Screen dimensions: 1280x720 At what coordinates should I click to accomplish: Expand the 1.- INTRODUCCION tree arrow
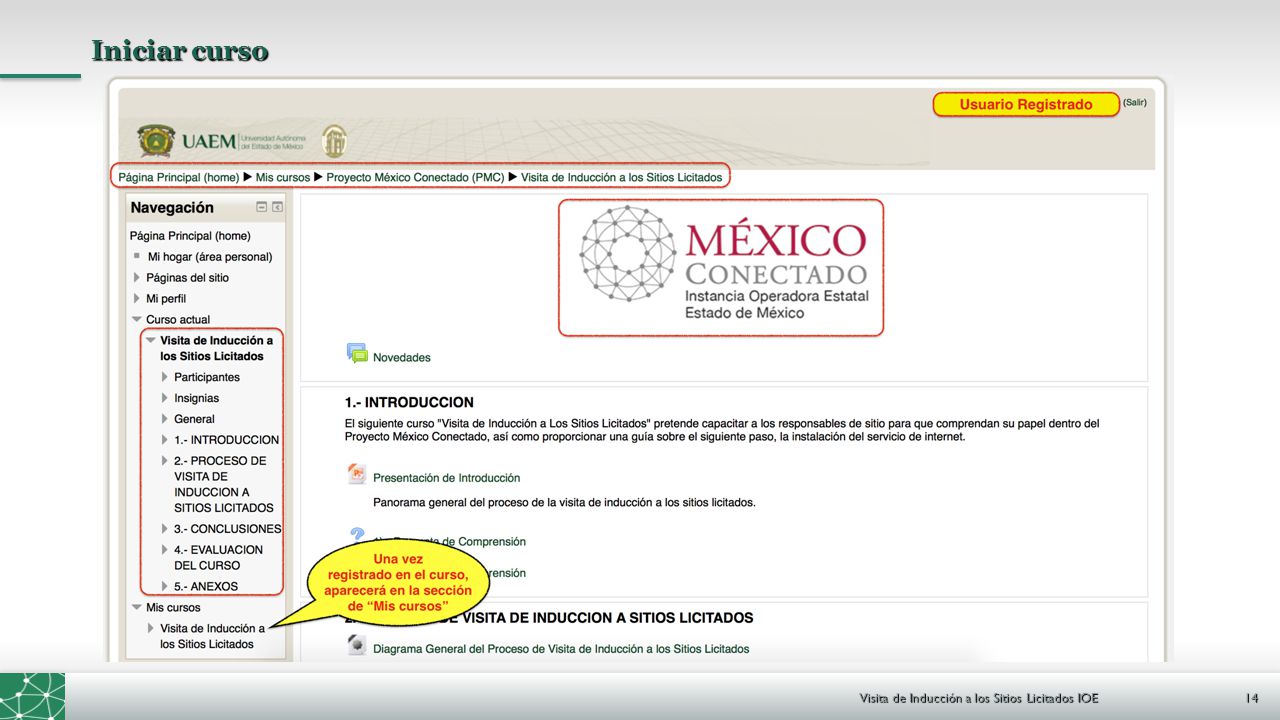165,440
